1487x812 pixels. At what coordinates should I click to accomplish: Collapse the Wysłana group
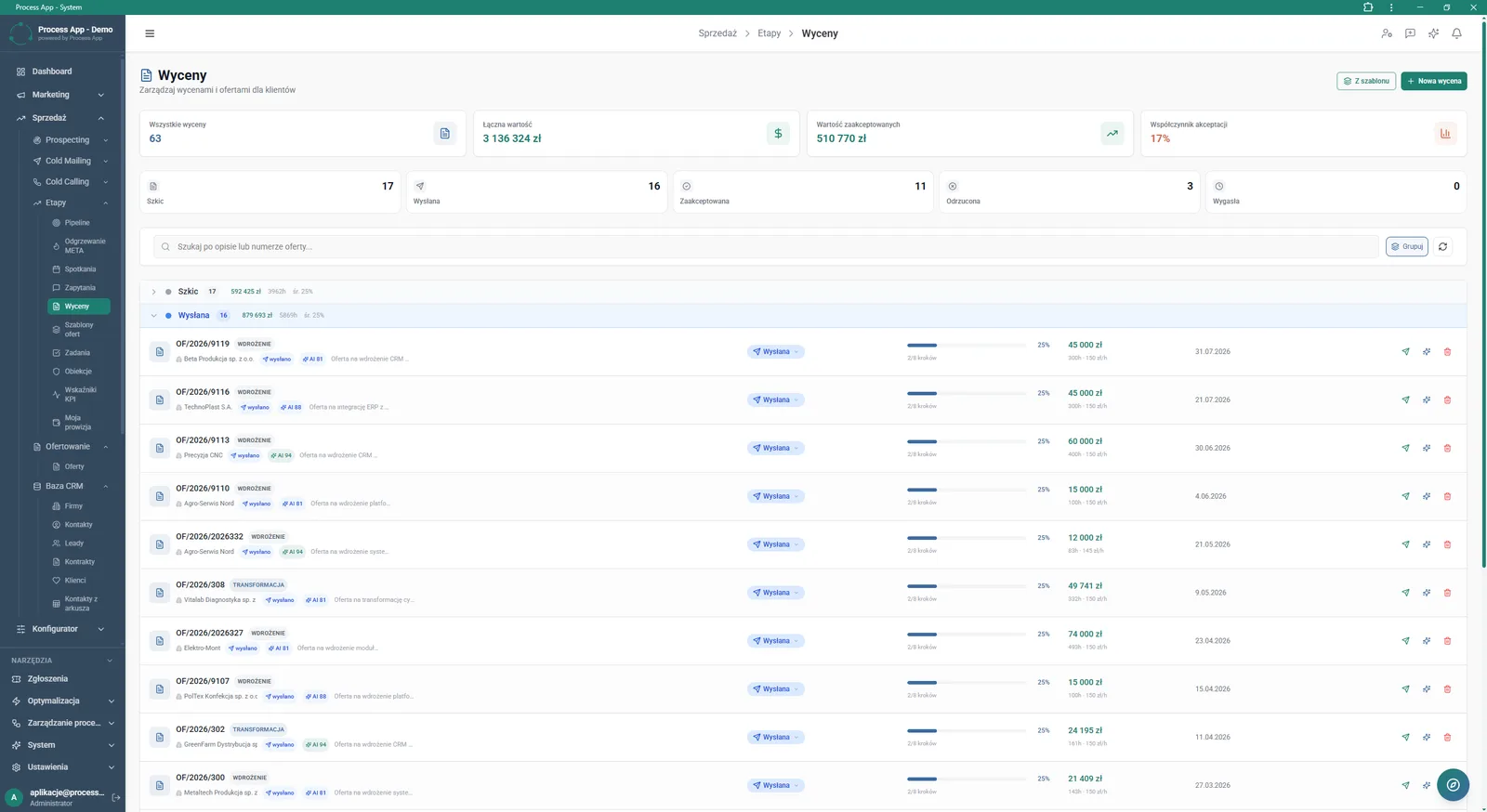[x=154, y=316]
